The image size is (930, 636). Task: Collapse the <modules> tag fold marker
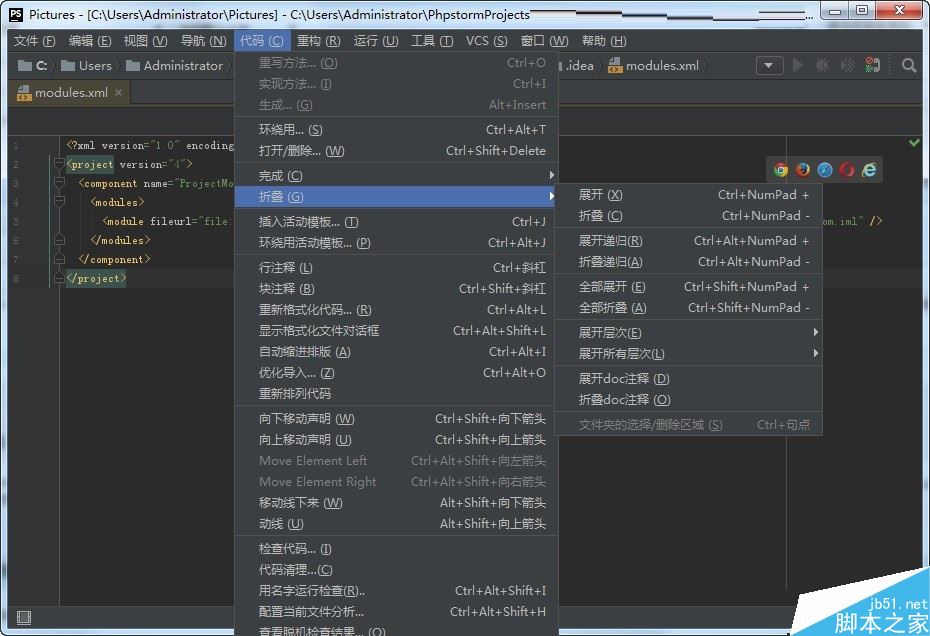pos(59,202)
